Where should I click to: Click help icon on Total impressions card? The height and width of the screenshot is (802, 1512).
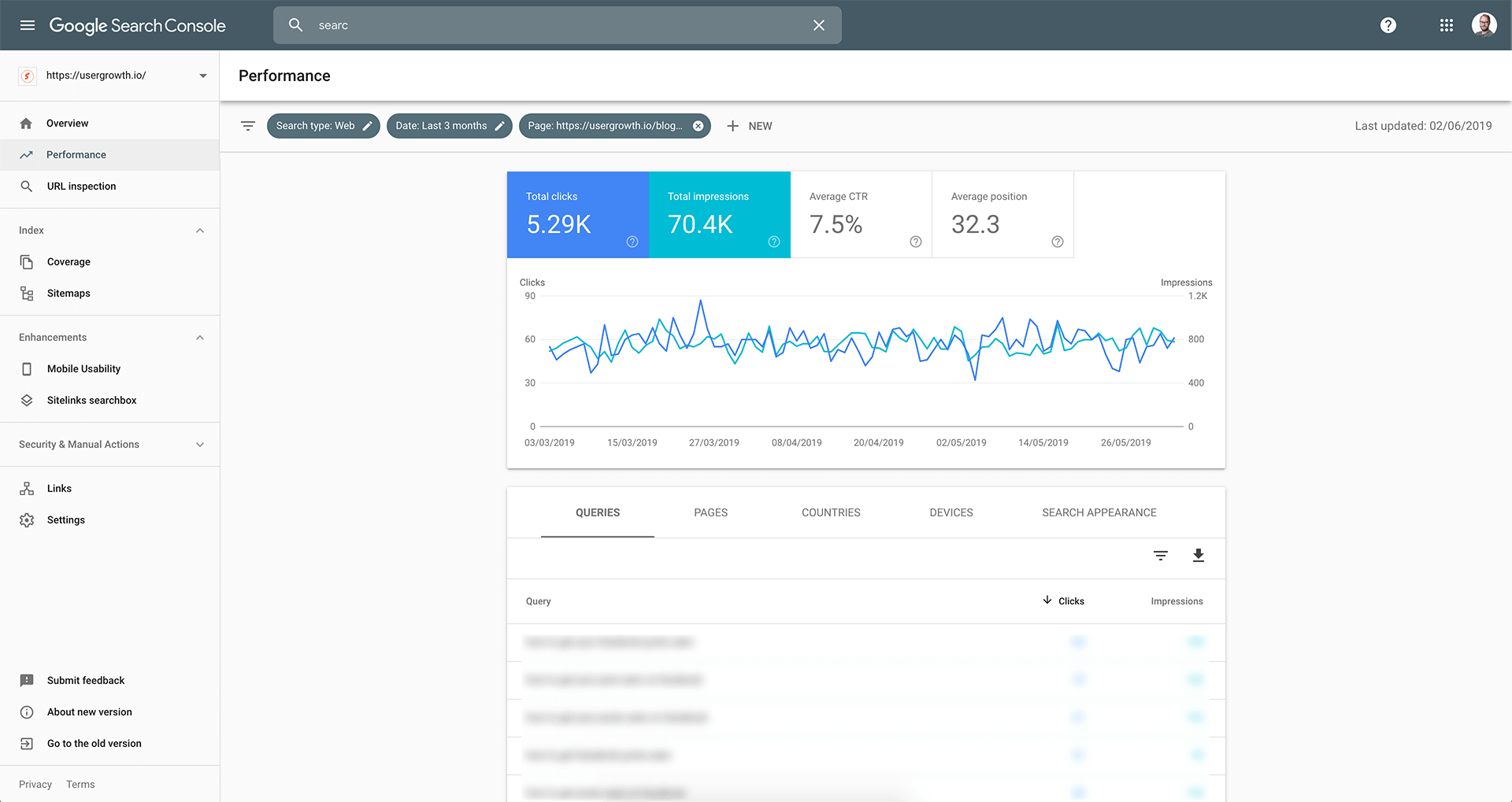tap(774, 242)
